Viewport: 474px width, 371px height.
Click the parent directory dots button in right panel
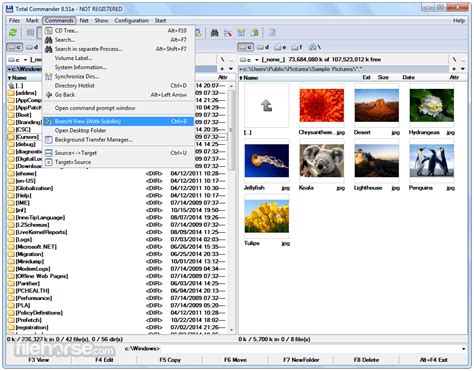(x=463, y=60)
